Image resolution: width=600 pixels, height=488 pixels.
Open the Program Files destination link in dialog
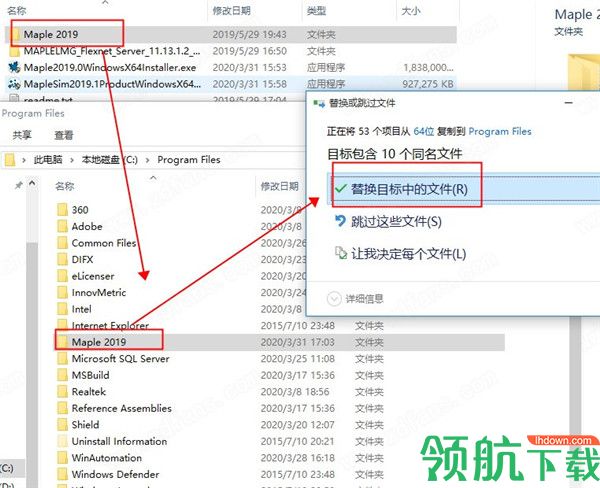click(x=500, y=132)
